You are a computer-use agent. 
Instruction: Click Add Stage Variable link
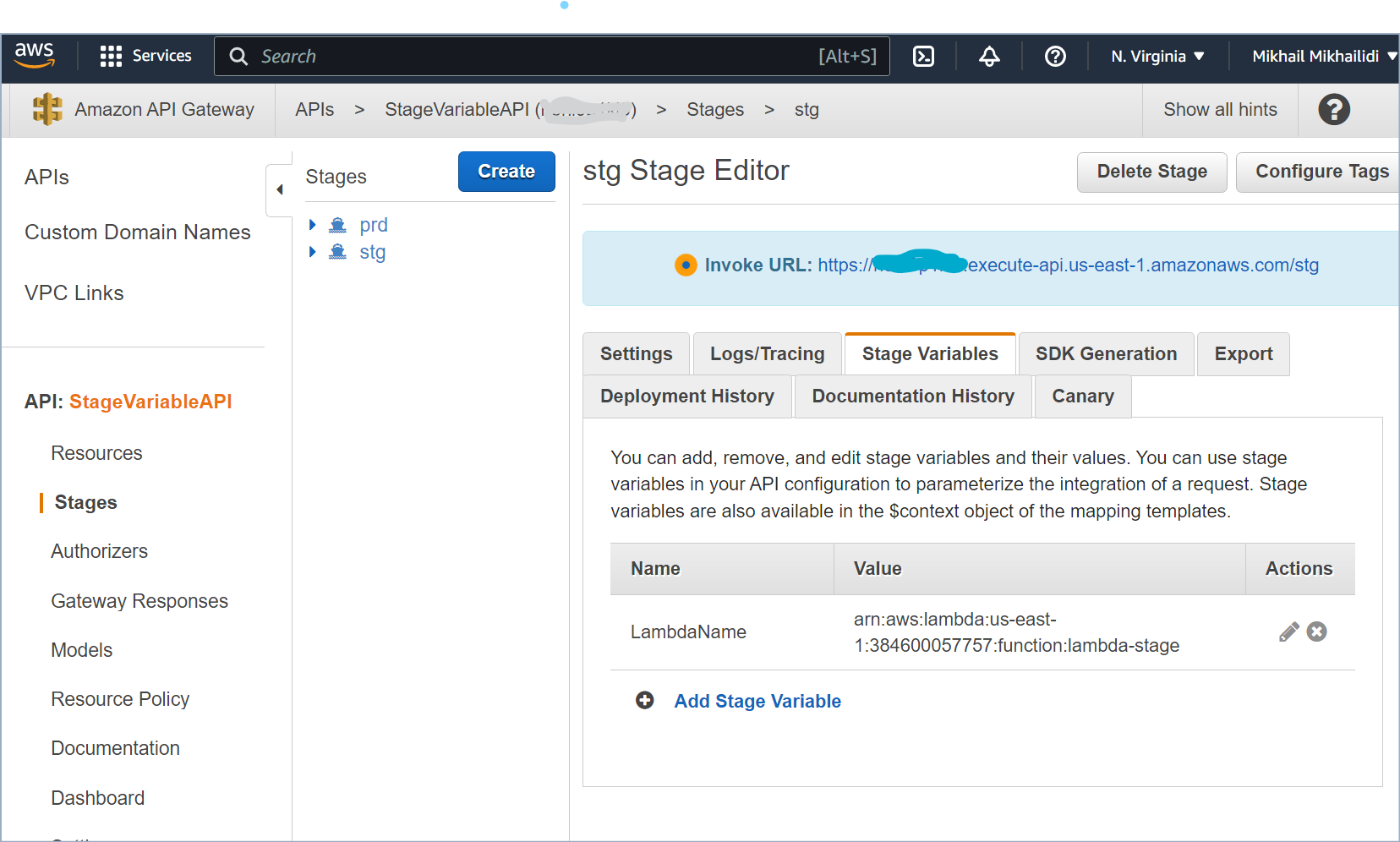point(757,701)
